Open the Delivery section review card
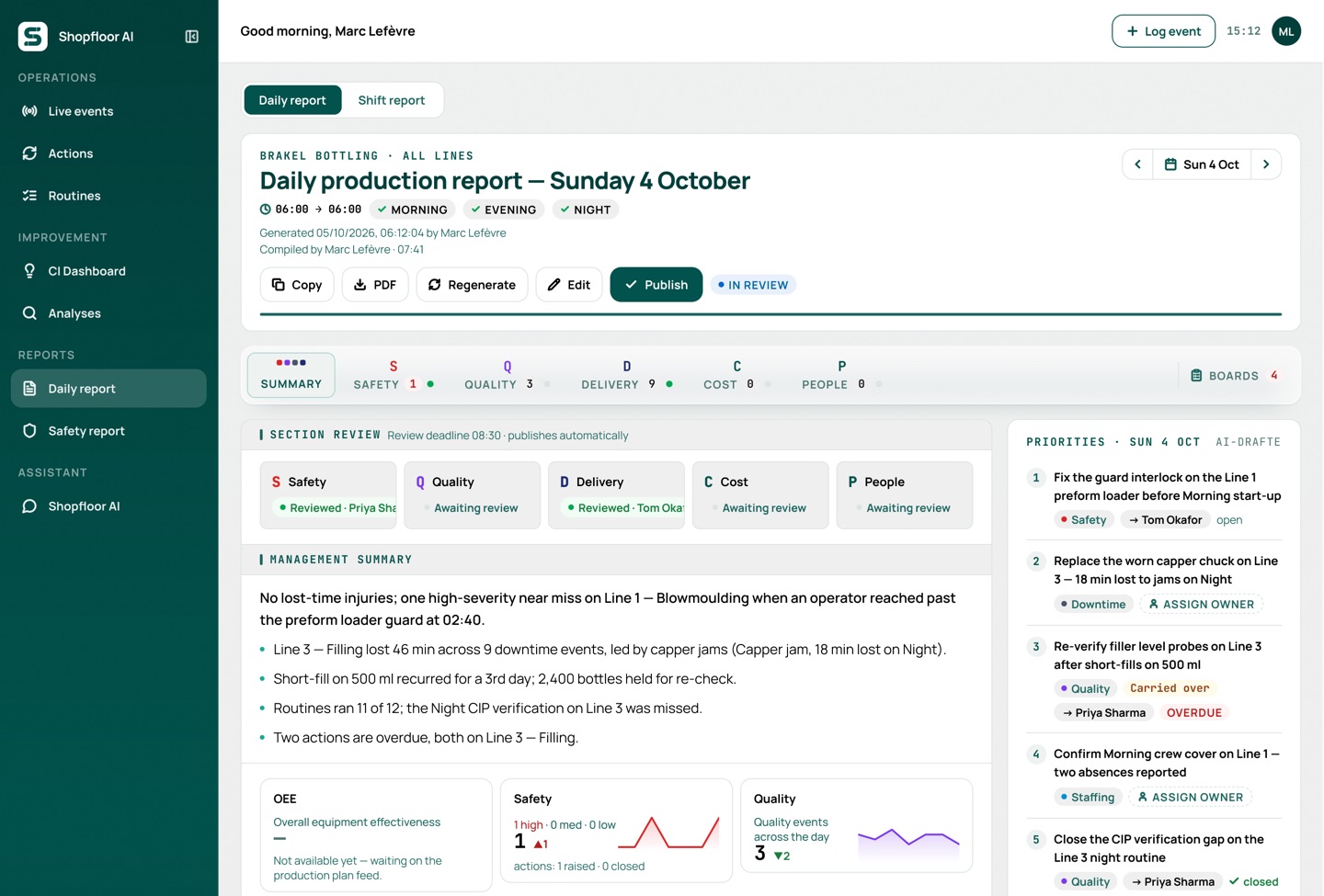1324x896 pixels. tap(616, 495)
